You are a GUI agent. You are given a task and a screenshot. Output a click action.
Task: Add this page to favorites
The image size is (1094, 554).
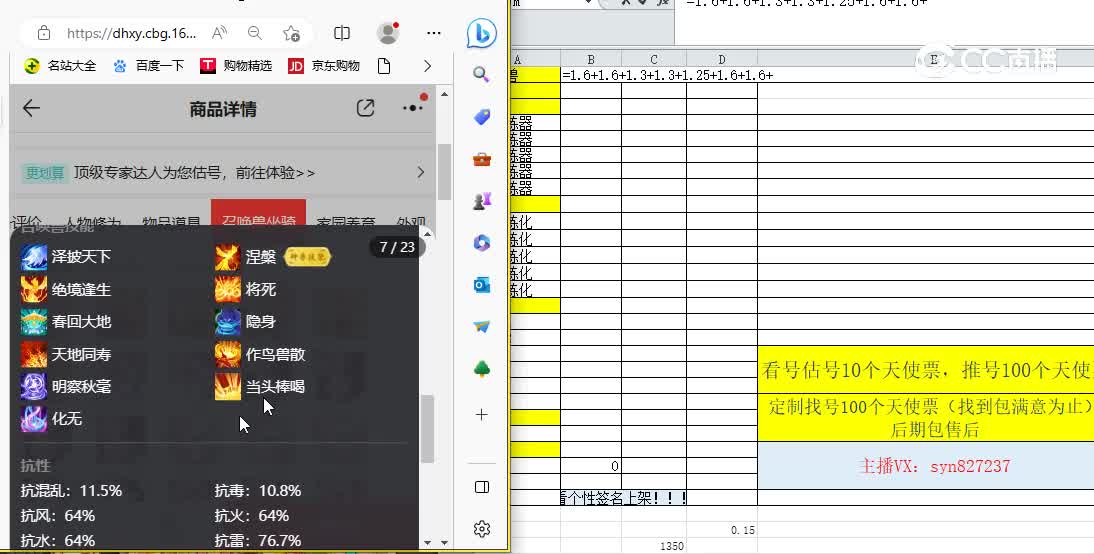291,33
